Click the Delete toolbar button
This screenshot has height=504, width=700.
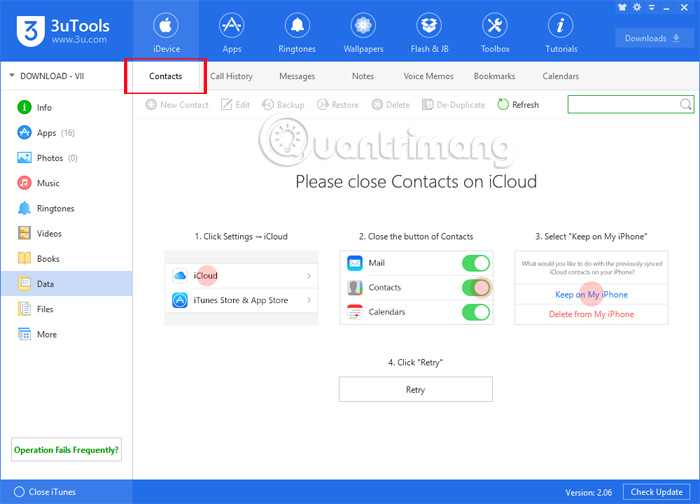tap(391, 105)
